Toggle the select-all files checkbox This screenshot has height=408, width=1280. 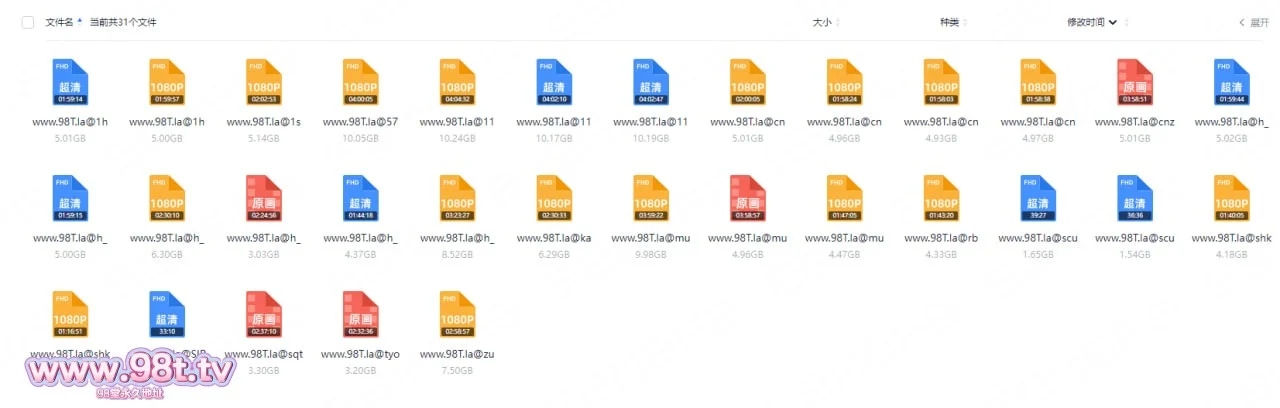coord(27,22)
